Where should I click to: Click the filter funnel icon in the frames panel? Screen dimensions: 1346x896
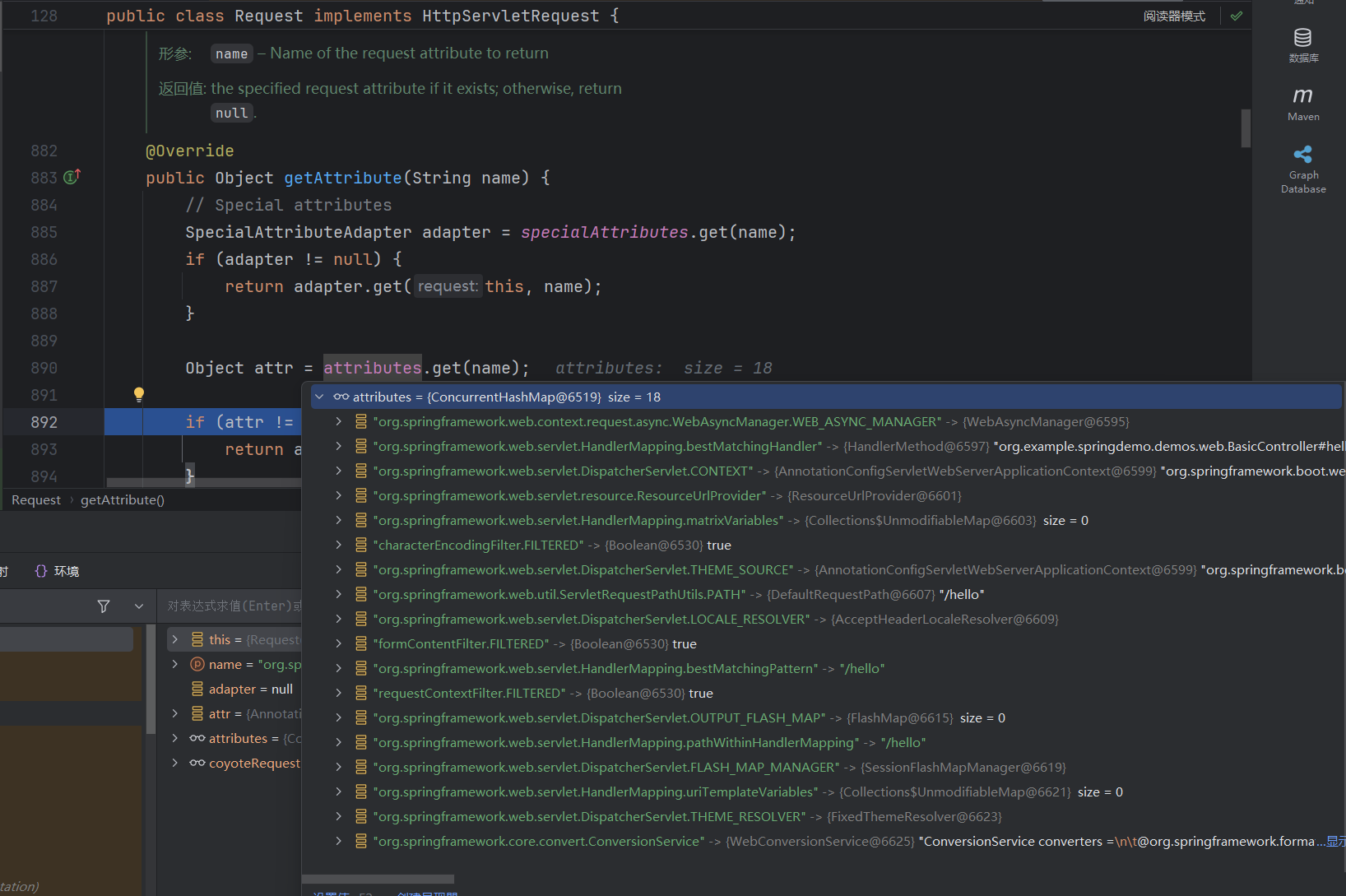(x=104, y=606)
